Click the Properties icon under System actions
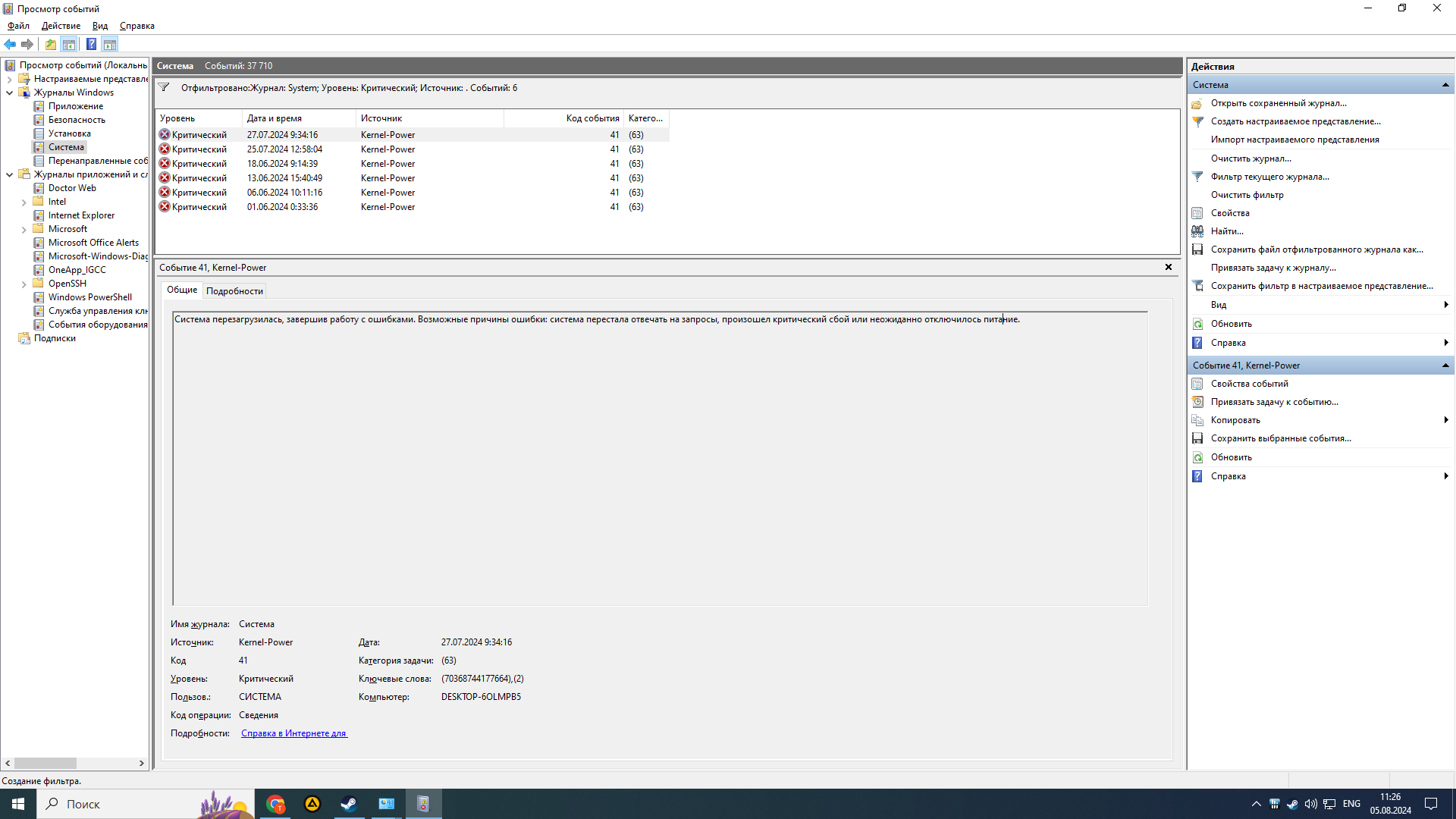The width and height of the screenshot is (1456, 819). pyautogui.click(x=1197, y=213)
